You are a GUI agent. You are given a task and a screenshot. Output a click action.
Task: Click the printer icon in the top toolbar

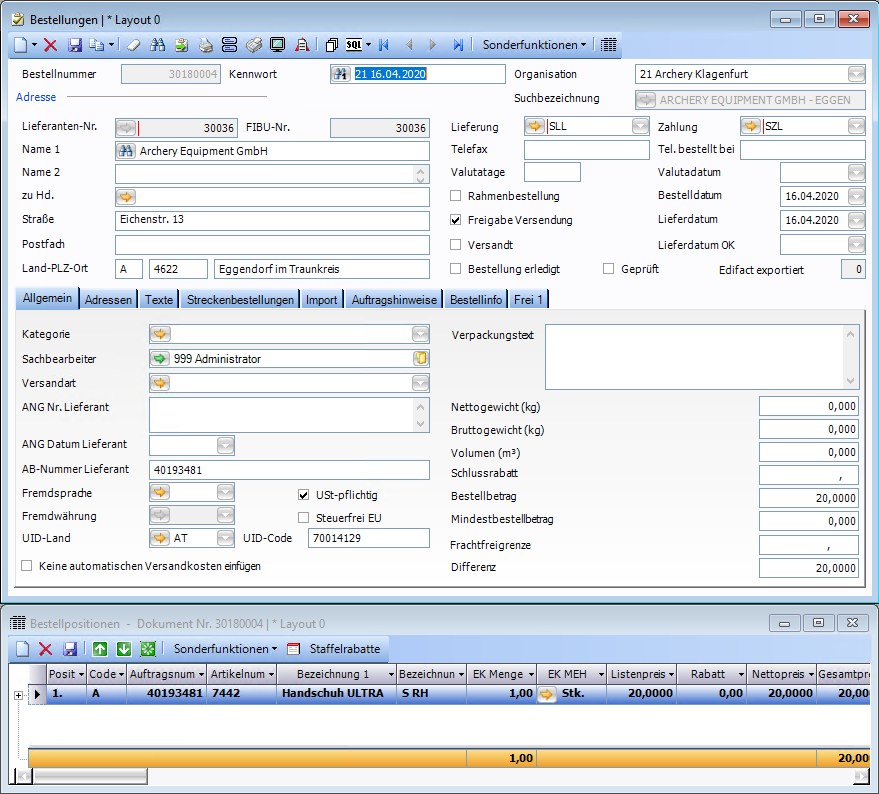point(205,45)
